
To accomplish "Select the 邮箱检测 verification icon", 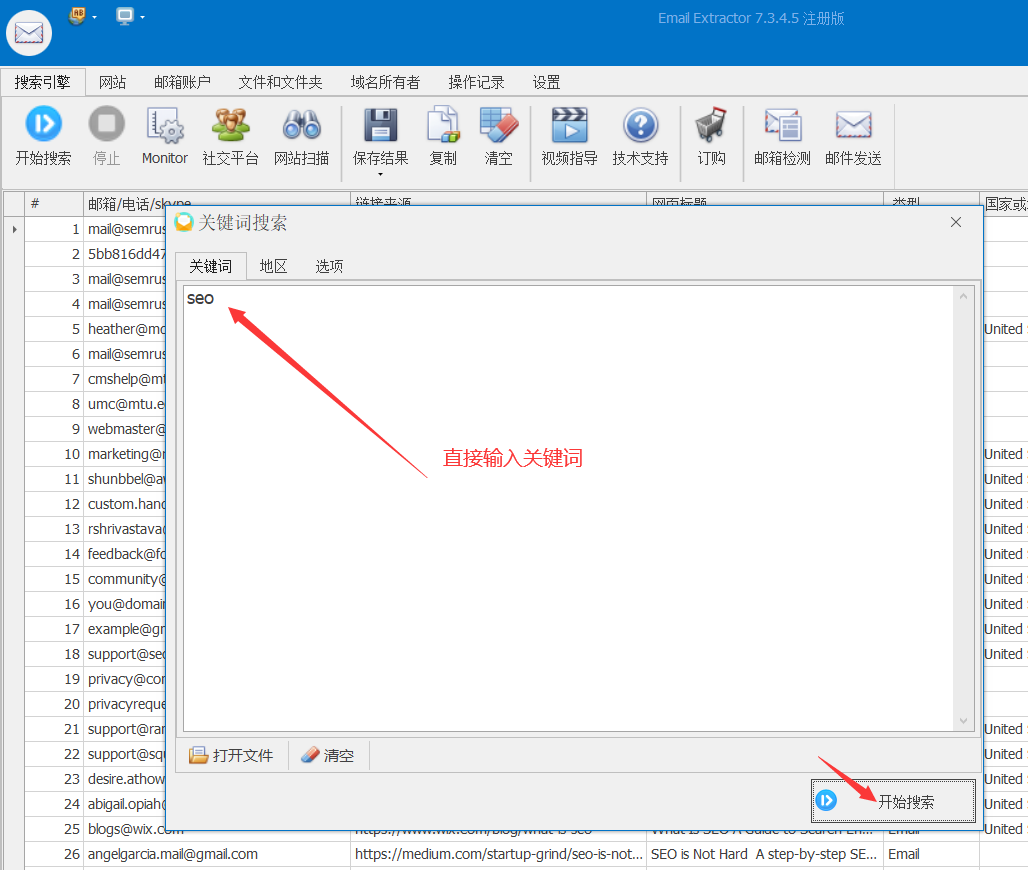I will [x=782, y=135].
